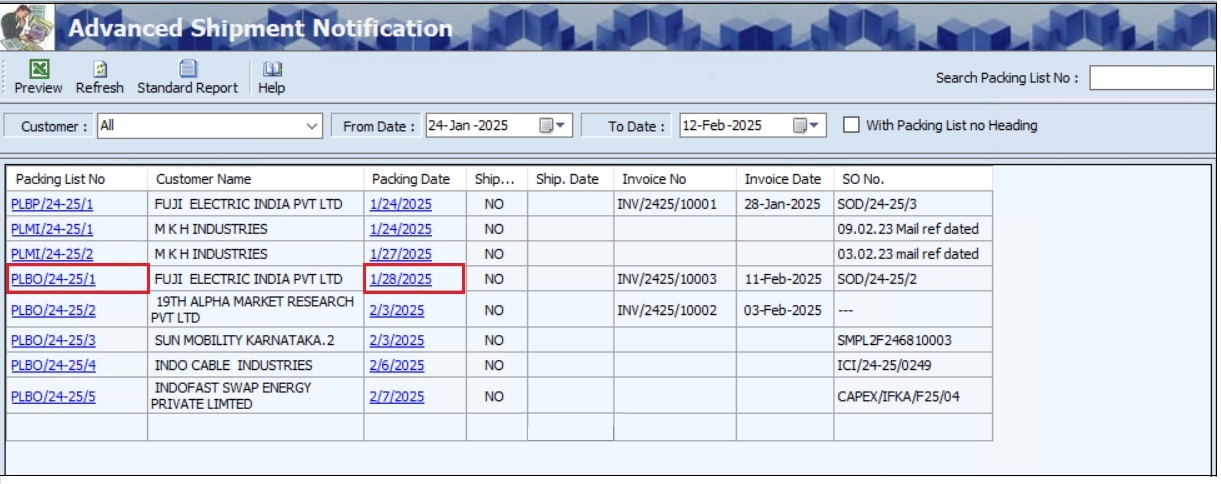The height and width of the screenshot is (484, 1221).
Task: Open the Customer dropdown showing All
Action: click(x=209, y=126)
